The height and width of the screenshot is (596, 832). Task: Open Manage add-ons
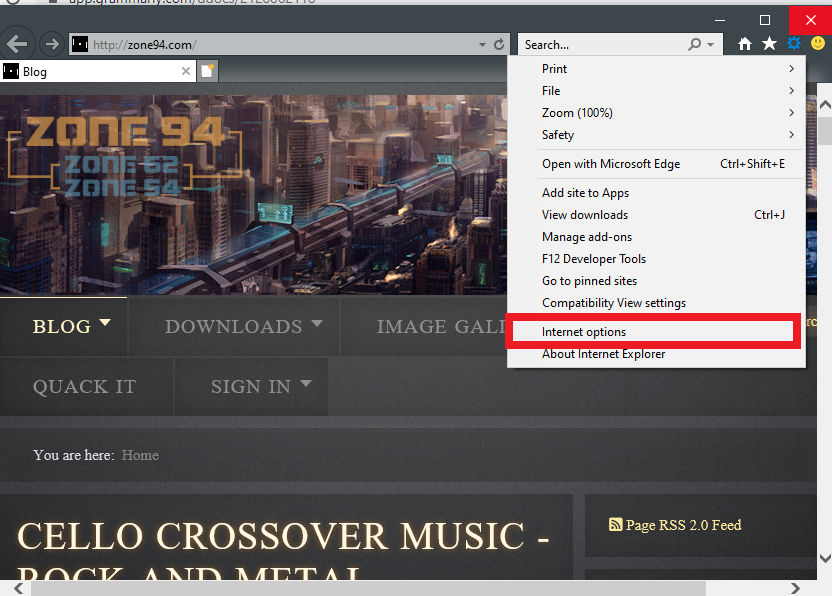pyautogui.click(x=656, y=237)
